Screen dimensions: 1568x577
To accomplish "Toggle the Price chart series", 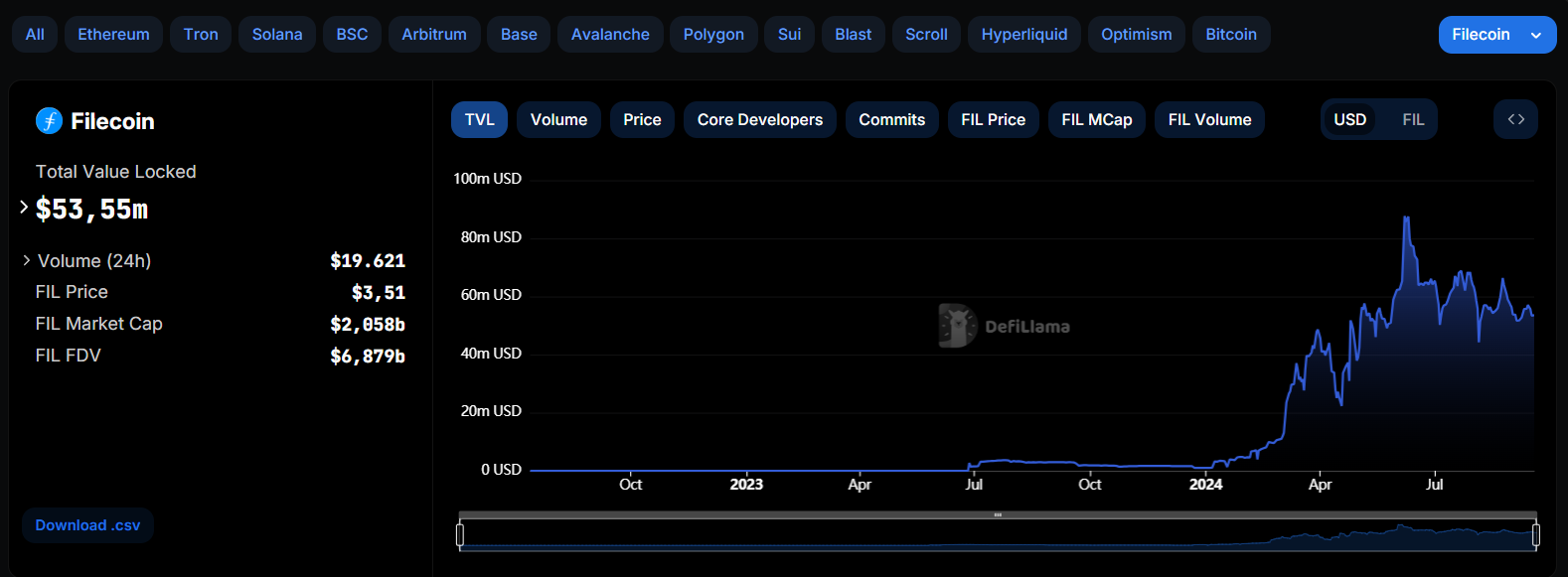I will click(x=642, y=119).
